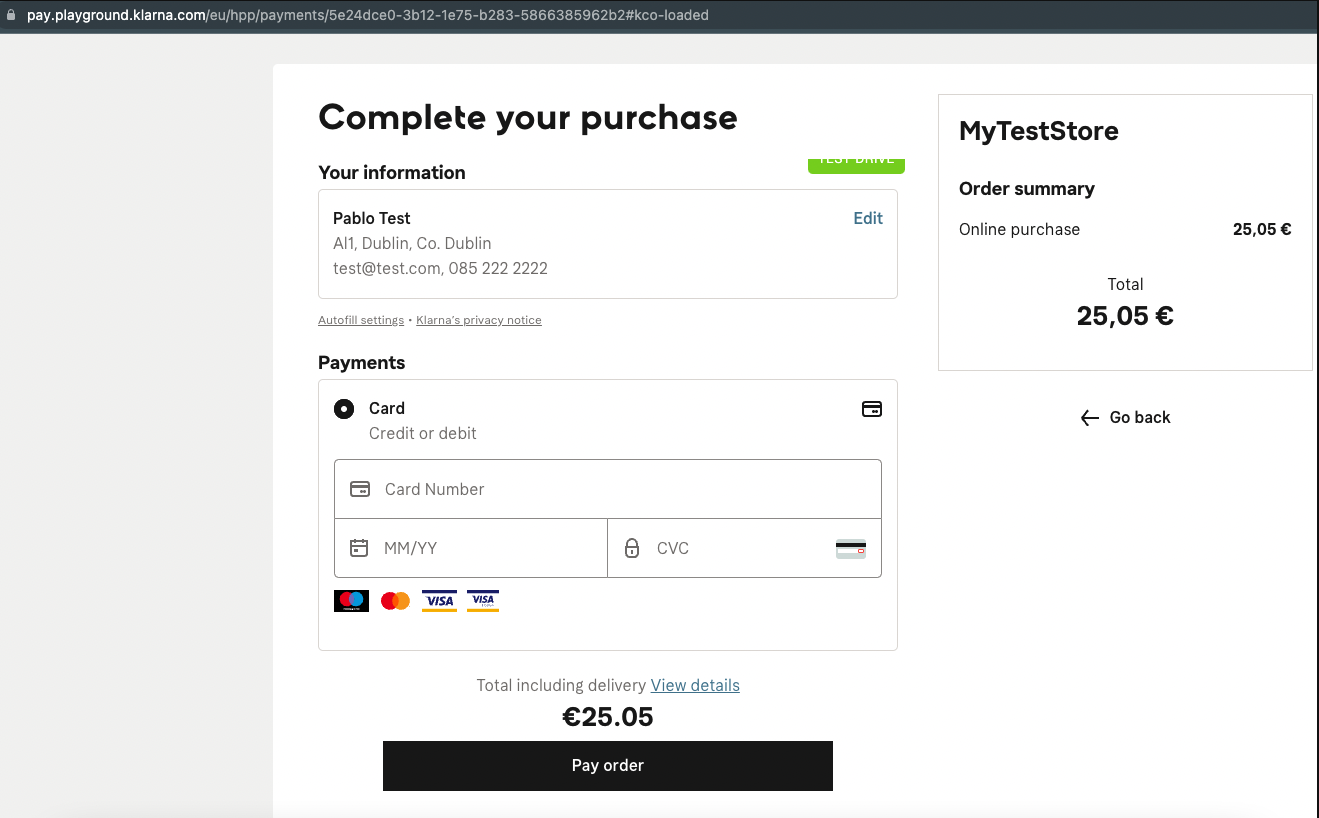Click the Maestro logo
Screen dimensions: 1319x818
pos(351,601)
